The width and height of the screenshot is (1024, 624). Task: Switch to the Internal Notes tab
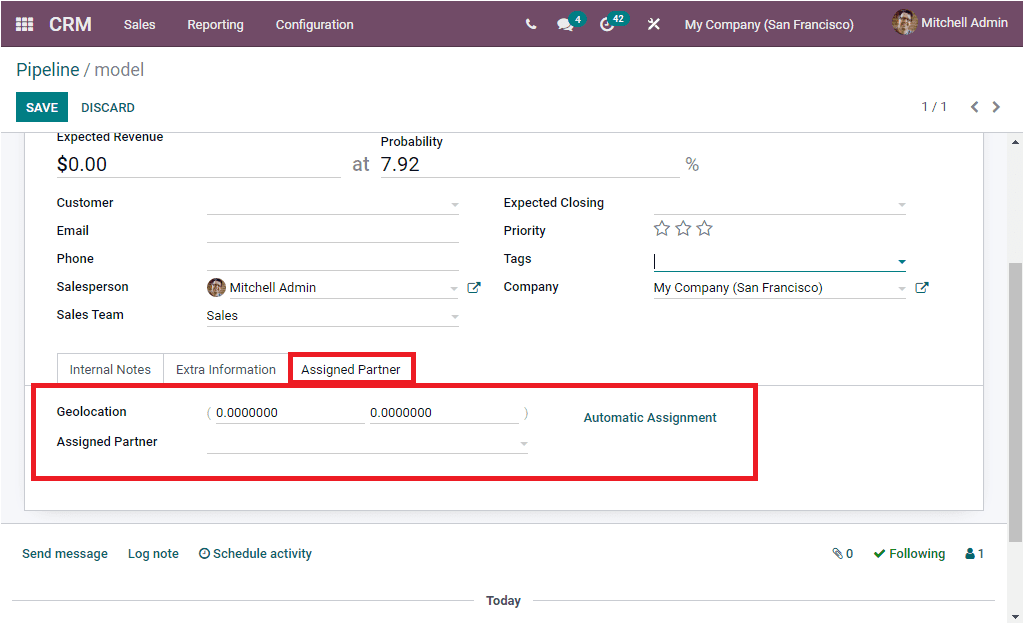click(110, 368)
